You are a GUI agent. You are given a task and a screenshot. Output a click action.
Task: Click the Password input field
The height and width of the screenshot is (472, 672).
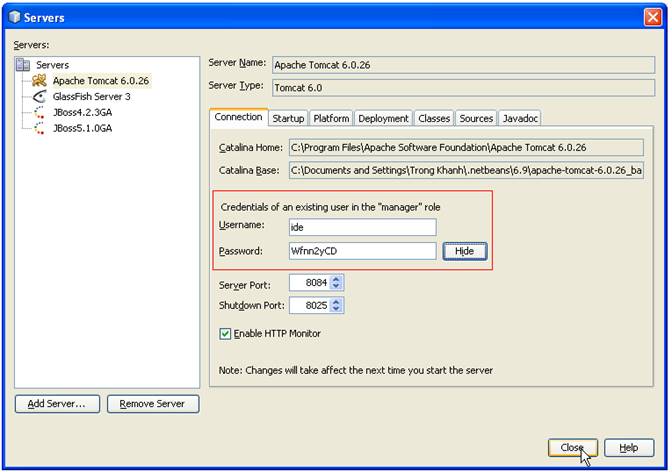[363, 251]
